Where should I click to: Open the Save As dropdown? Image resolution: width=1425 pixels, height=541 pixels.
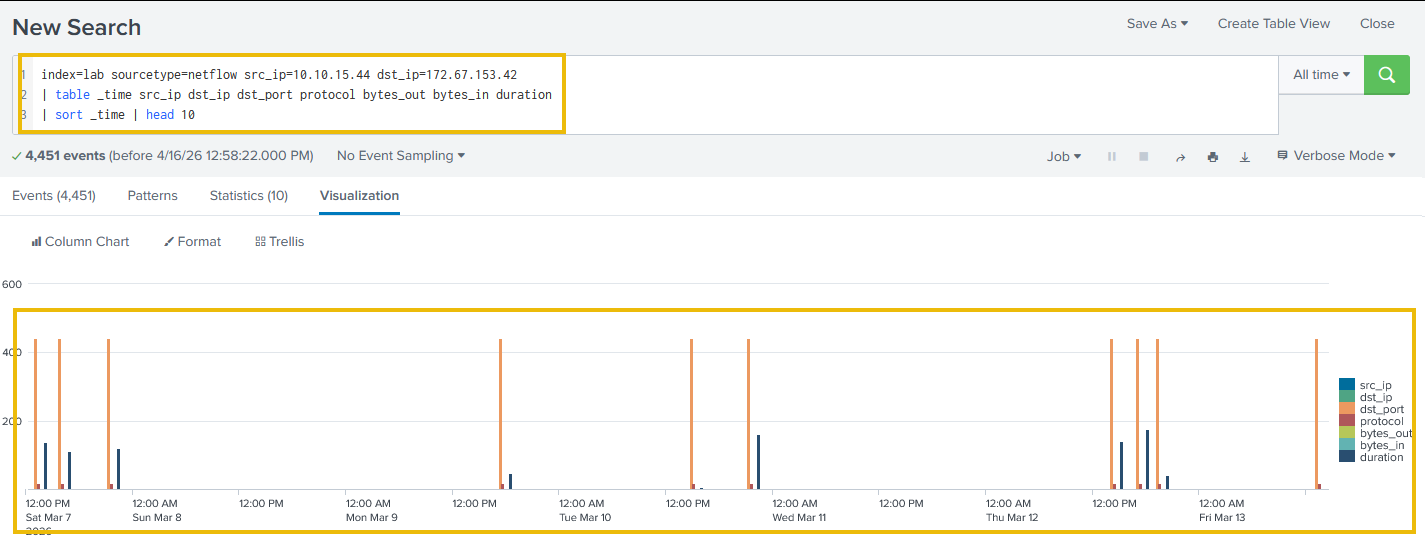pos(1157,24)
